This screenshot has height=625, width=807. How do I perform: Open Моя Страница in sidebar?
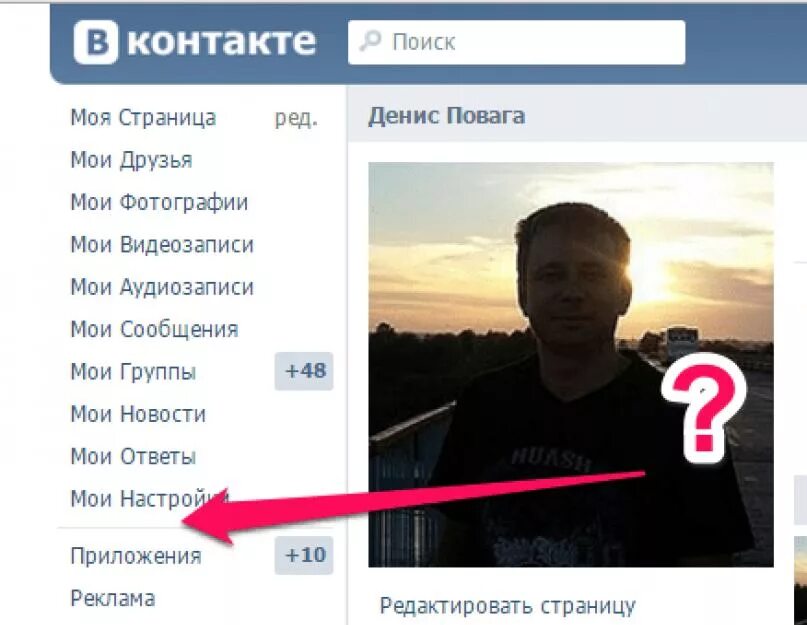click(143, 117)
